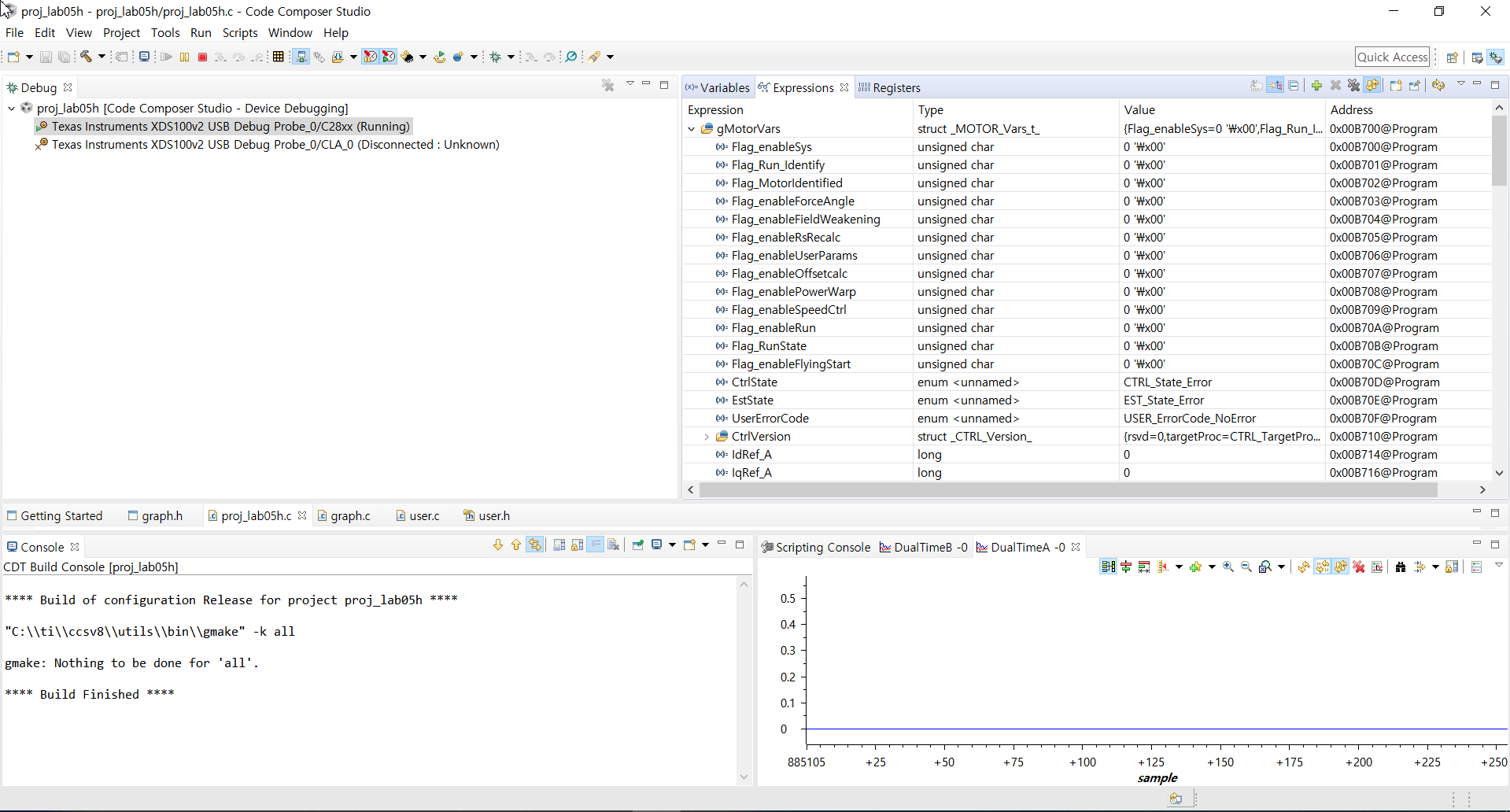Viewport: 1510px width, 812px height.
Task: Zoom in on the DualTime graph
Action: pos(1228,567)
